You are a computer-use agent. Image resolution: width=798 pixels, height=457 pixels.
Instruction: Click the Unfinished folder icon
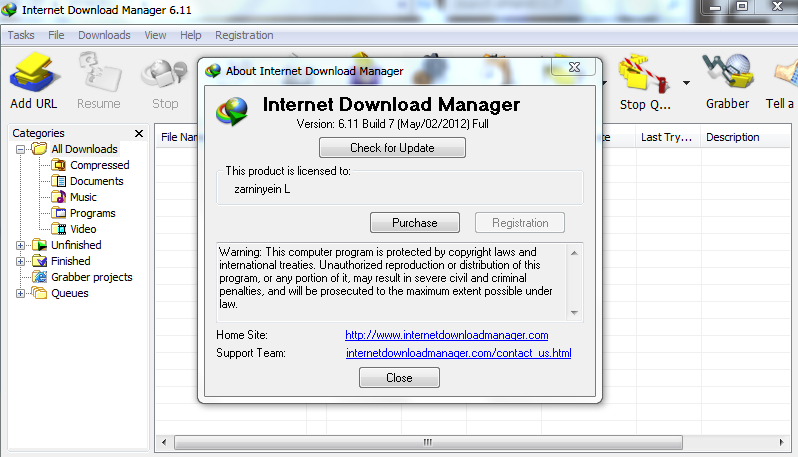pos(40,245)
